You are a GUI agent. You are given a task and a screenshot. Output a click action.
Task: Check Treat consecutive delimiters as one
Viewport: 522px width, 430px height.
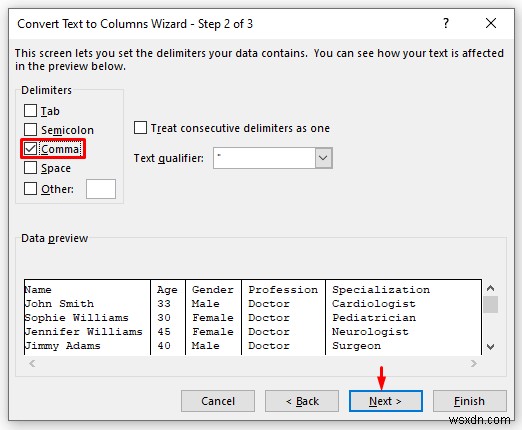(x=140, y=128)
